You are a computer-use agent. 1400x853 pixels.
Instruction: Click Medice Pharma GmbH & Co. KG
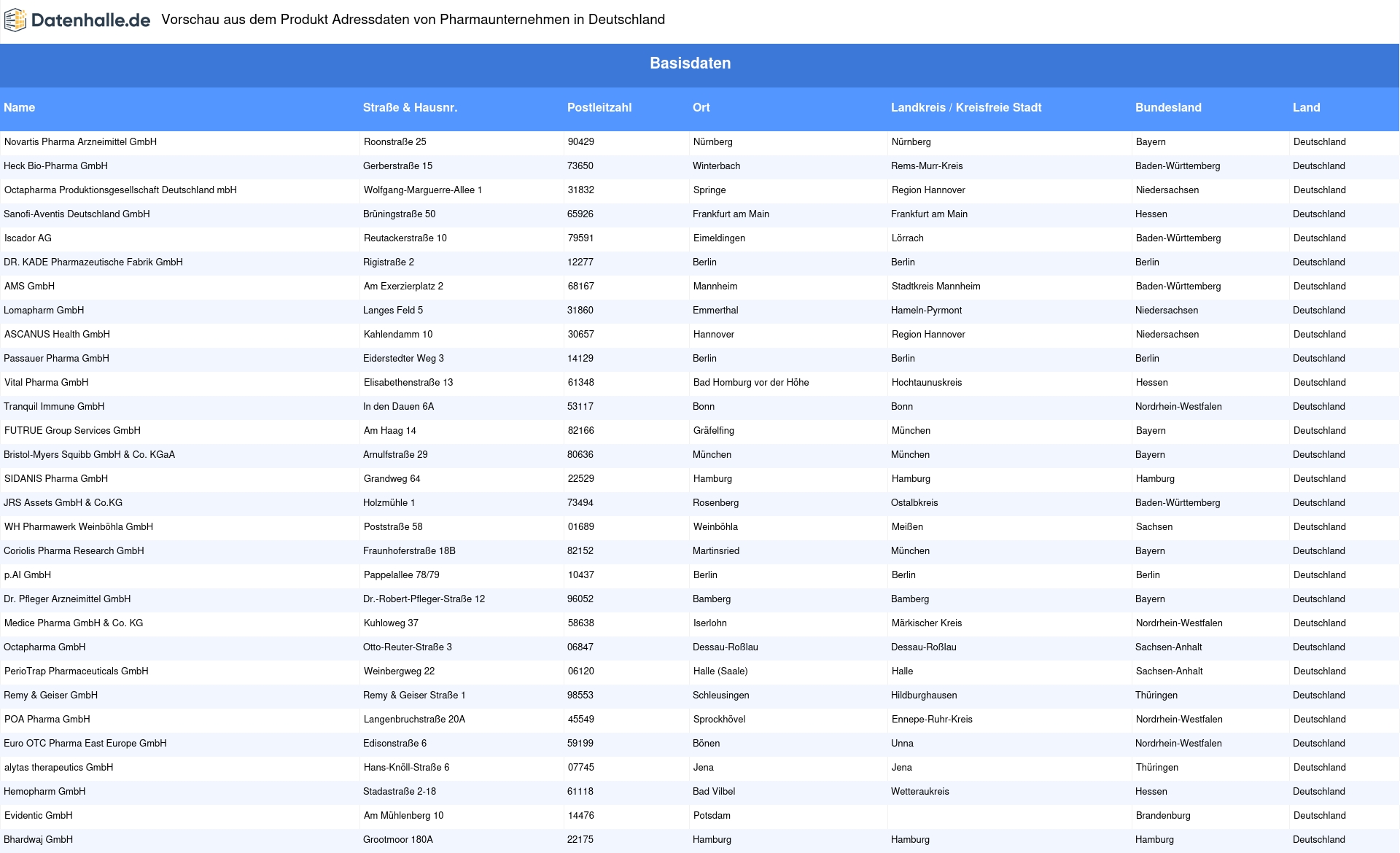(x=74, y=623)
